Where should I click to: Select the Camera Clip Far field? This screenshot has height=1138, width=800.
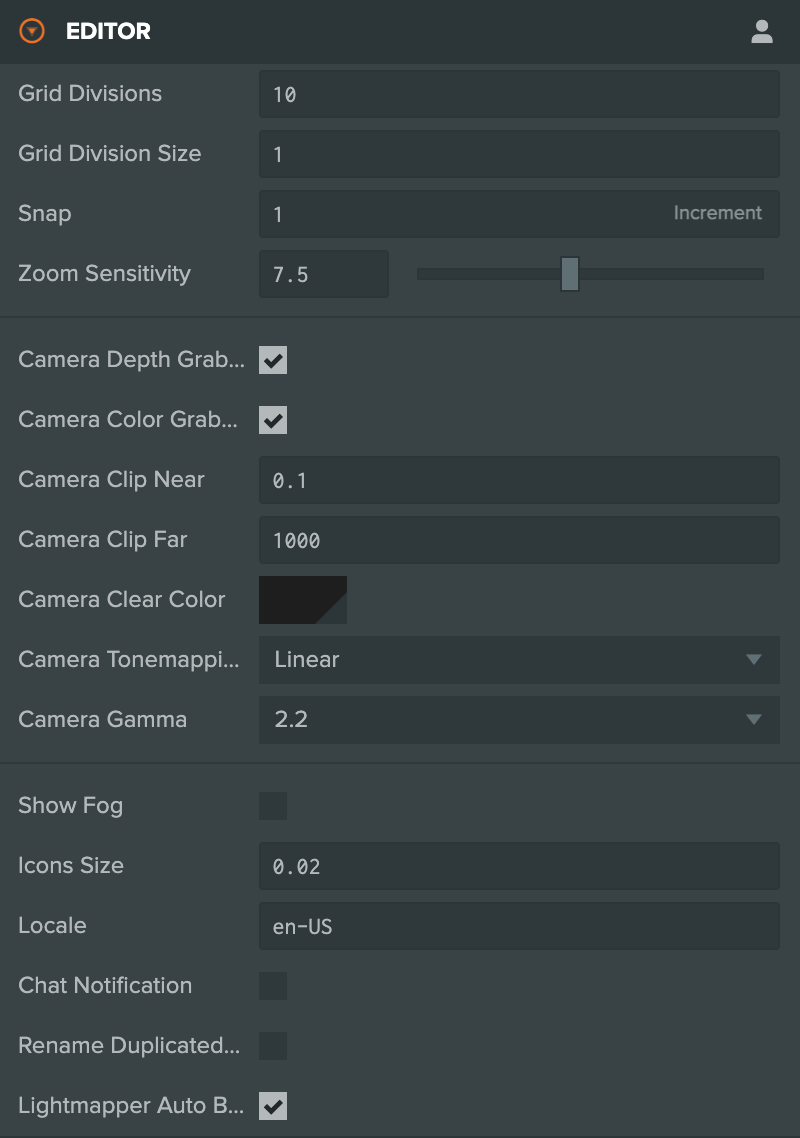pyautogui.click(x=519, y=540)
